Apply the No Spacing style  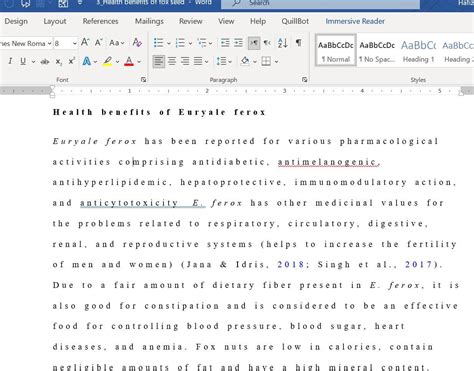tap(377, 51)
